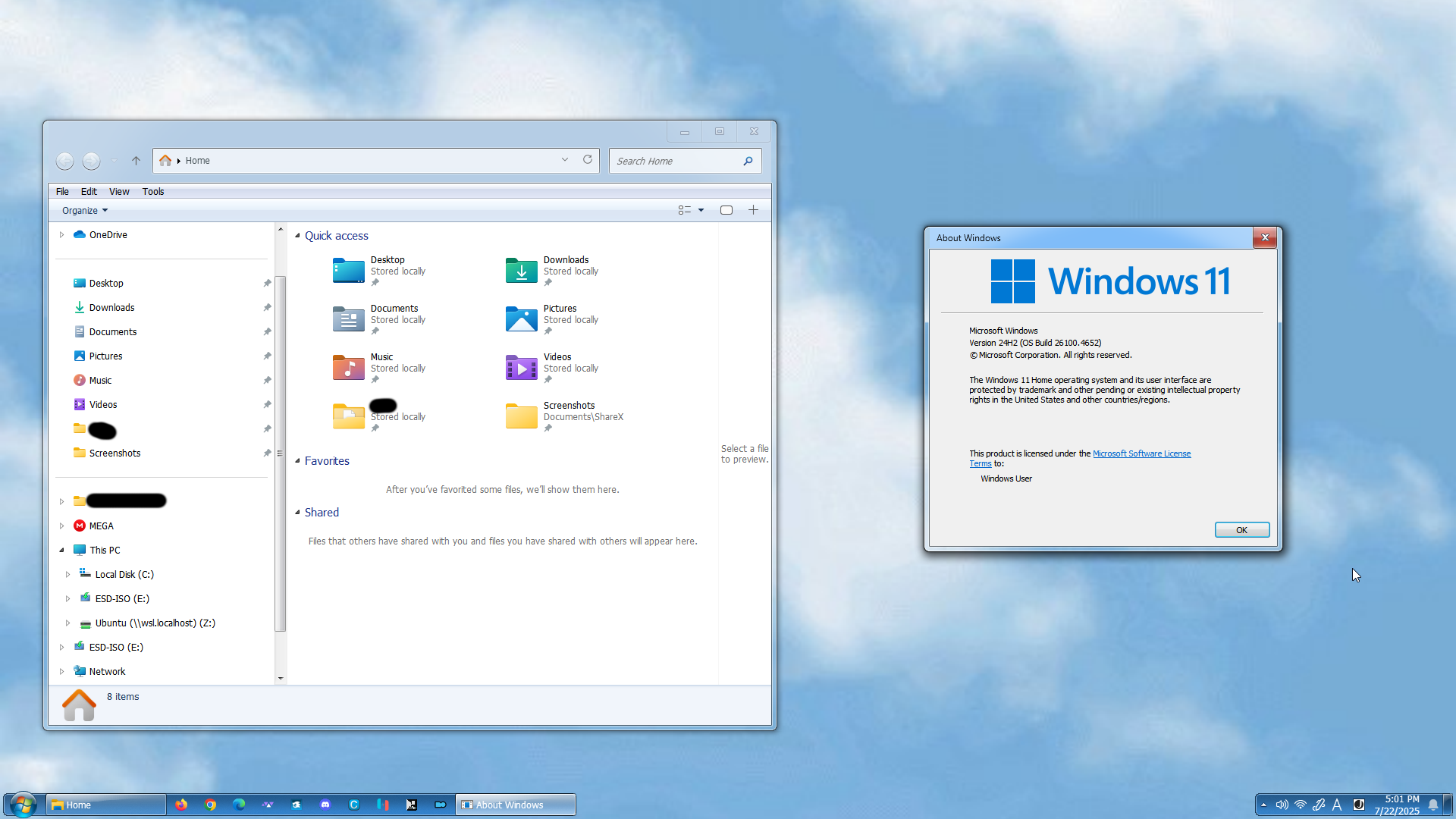Screen dimensions: 1456x819
Task: Launch Firefox from the taskbar
Action: (x=181, y=805)
